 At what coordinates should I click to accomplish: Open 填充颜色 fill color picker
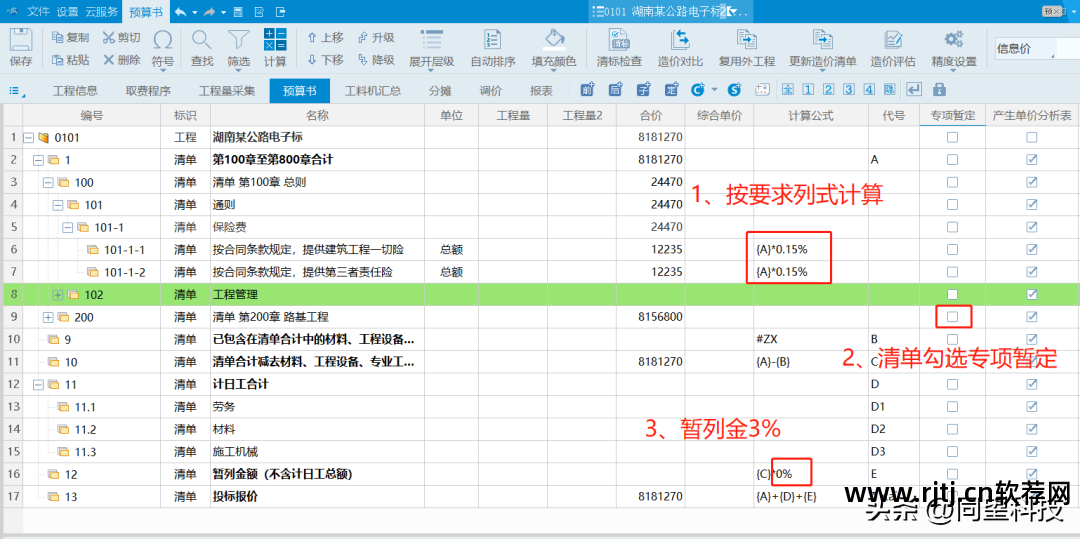(x=554, y=48)
